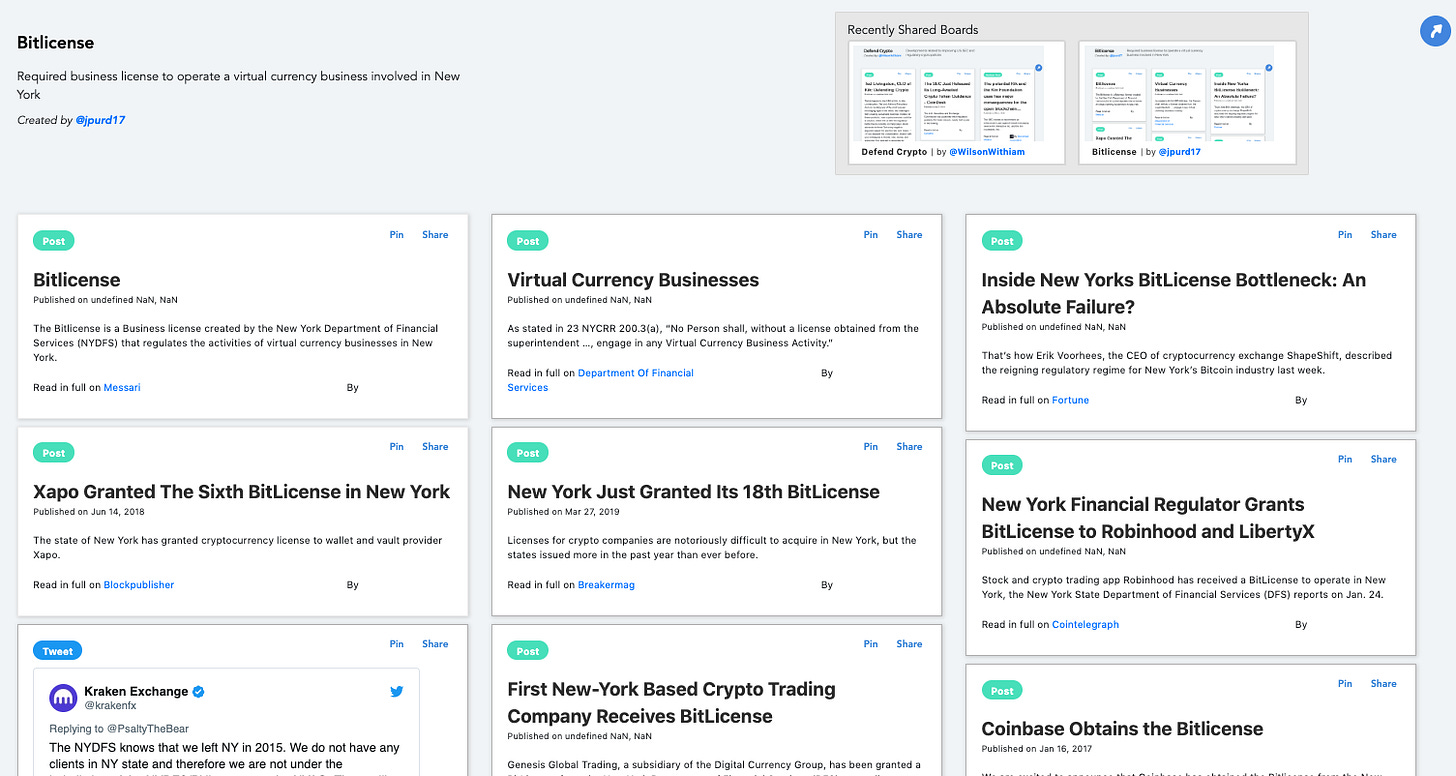The width and height of the screenshot is (1456, 776).
Task: Click the Bitlicense board page heading
Action: point(56,43)
